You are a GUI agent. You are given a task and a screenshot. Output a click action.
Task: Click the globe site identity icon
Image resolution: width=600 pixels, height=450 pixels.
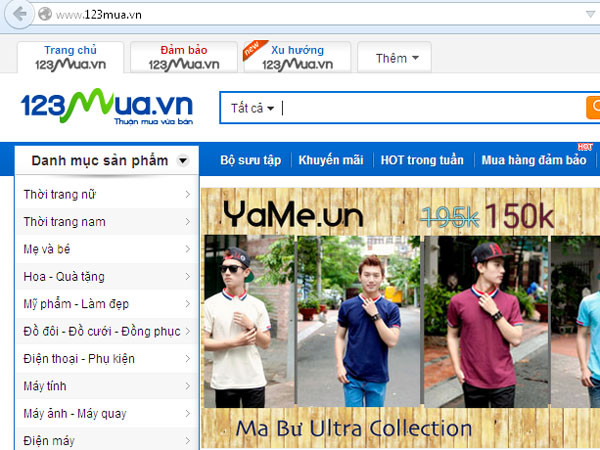pyautogui.click(x=45, y=14)
